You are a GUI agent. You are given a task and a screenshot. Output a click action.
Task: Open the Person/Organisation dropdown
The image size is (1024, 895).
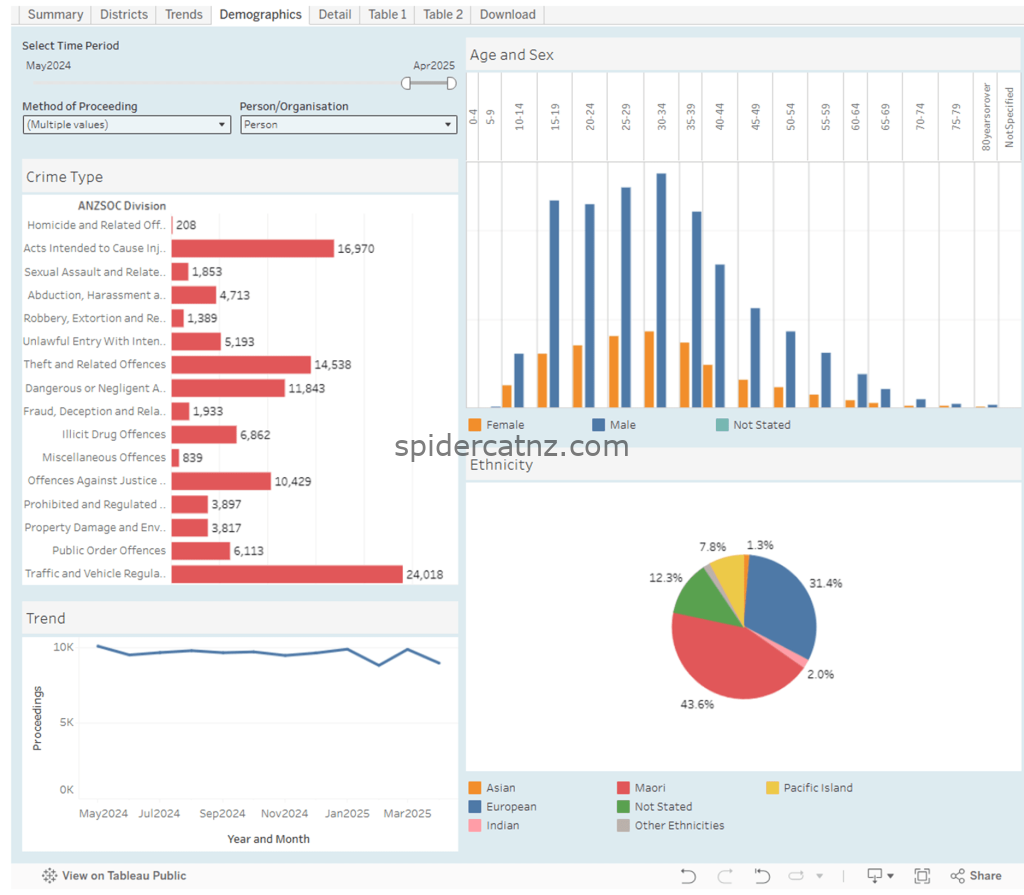tap(348, 125)
